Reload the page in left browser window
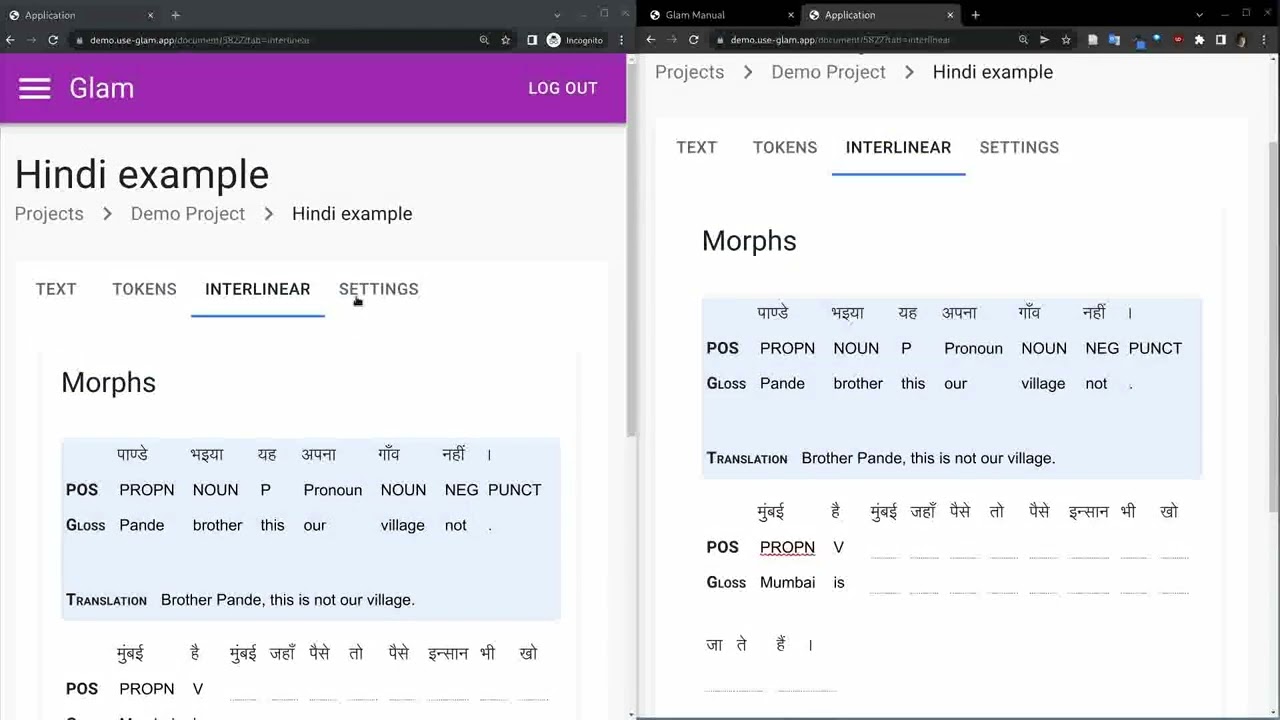The height and width of the screenshot is (720, 1280). pos(53,40)
